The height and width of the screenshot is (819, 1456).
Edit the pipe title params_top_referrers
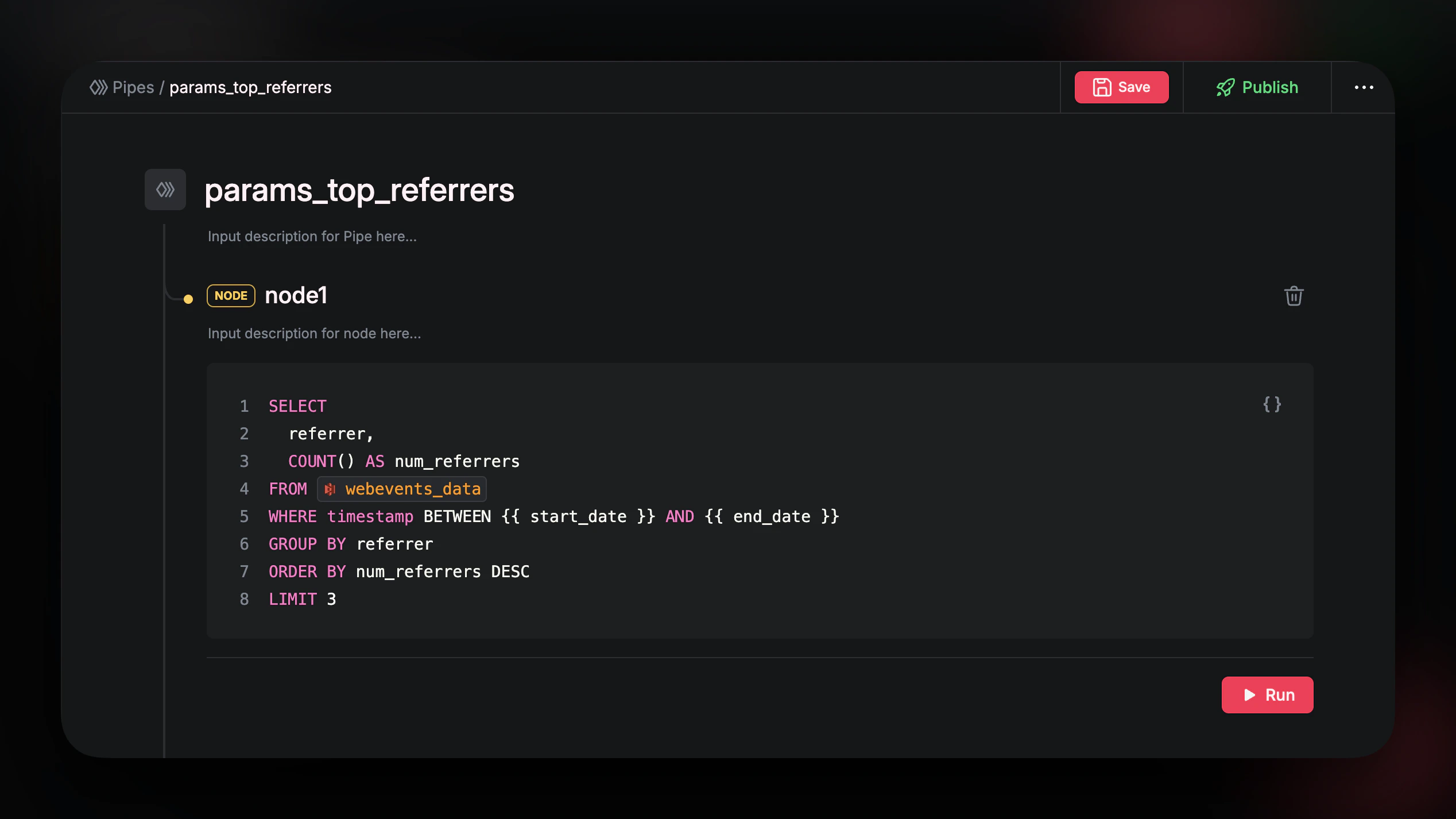[359, 190]
